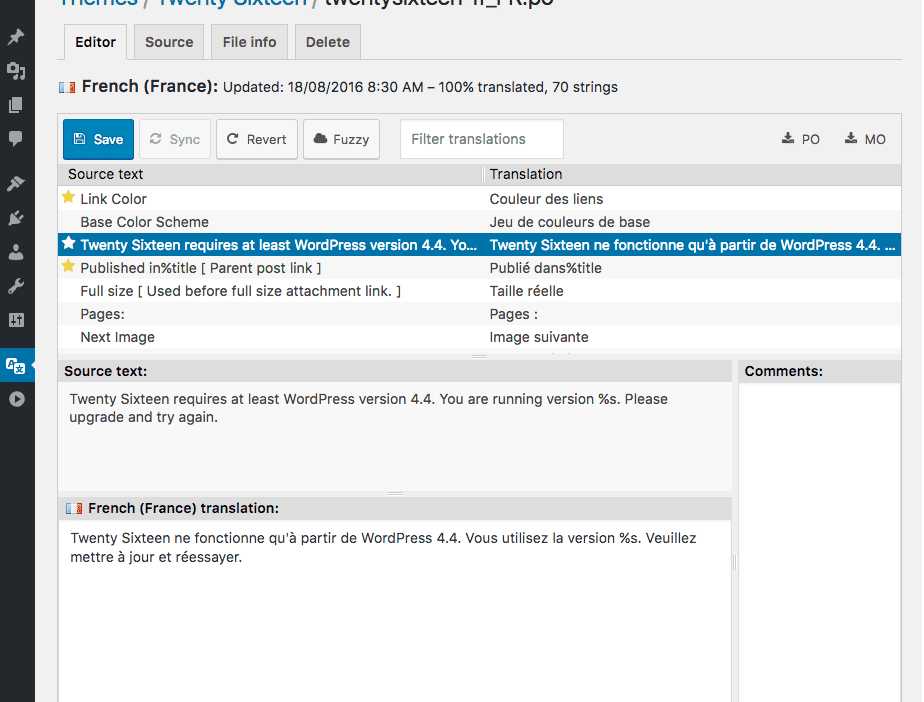This screenshot has height=702, width=924.
Task: Switch to the Source tab
Action: coord(169,42)
